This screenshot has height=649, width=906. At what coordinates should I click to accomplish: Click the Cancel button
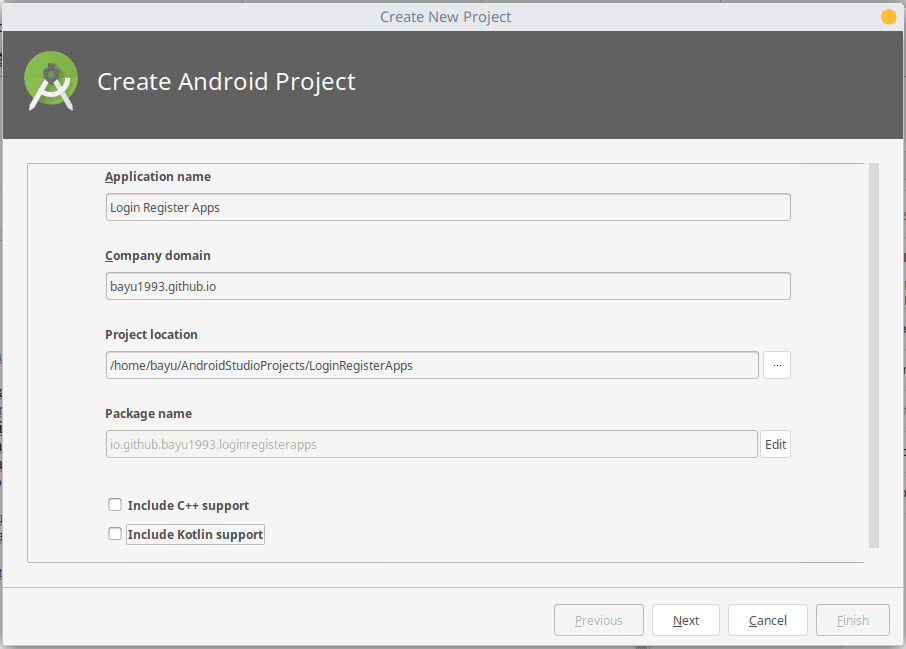(767, 620)
